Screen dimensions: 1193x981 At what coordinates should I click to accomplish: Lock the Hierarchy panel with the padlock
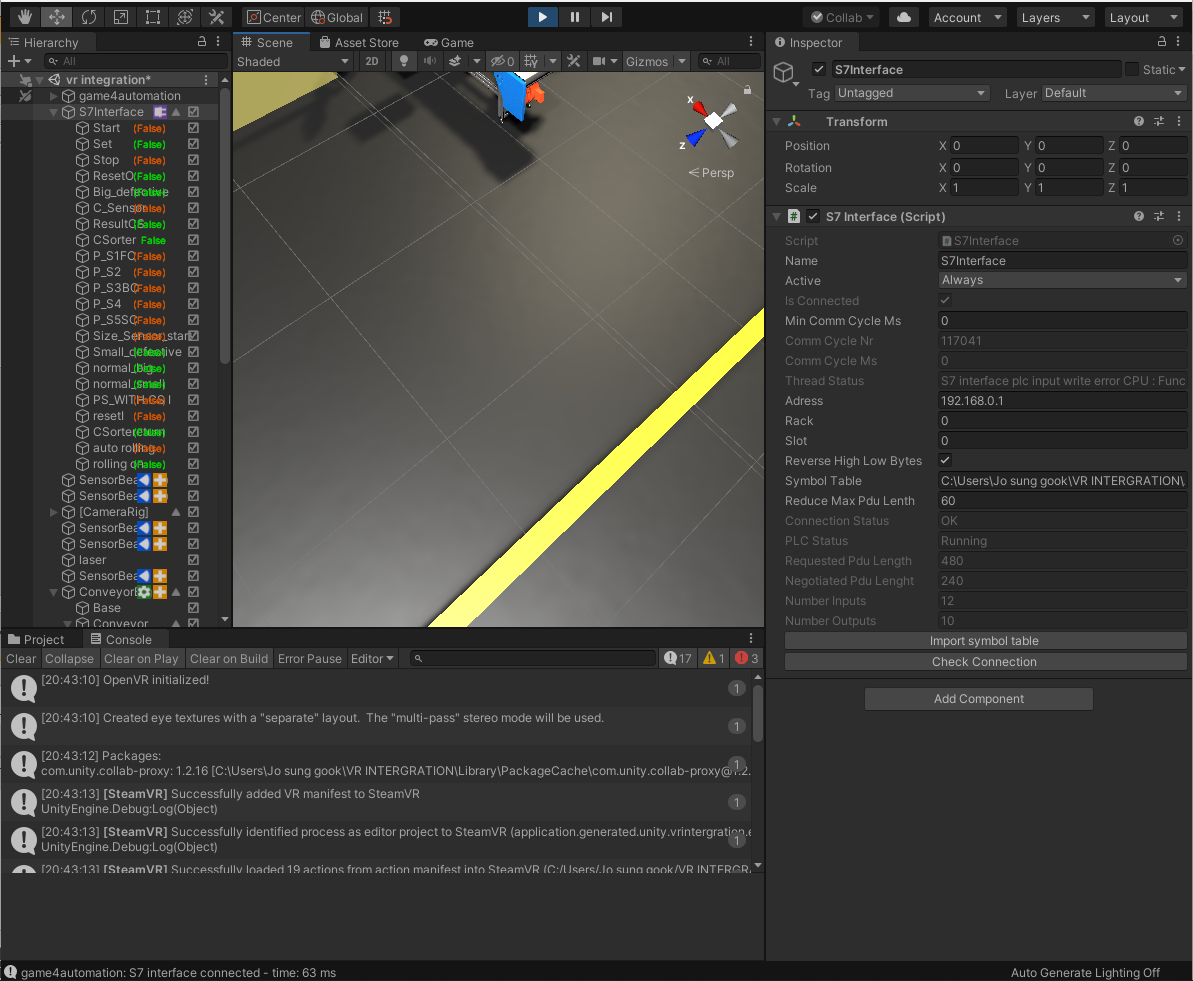[202, 42]
